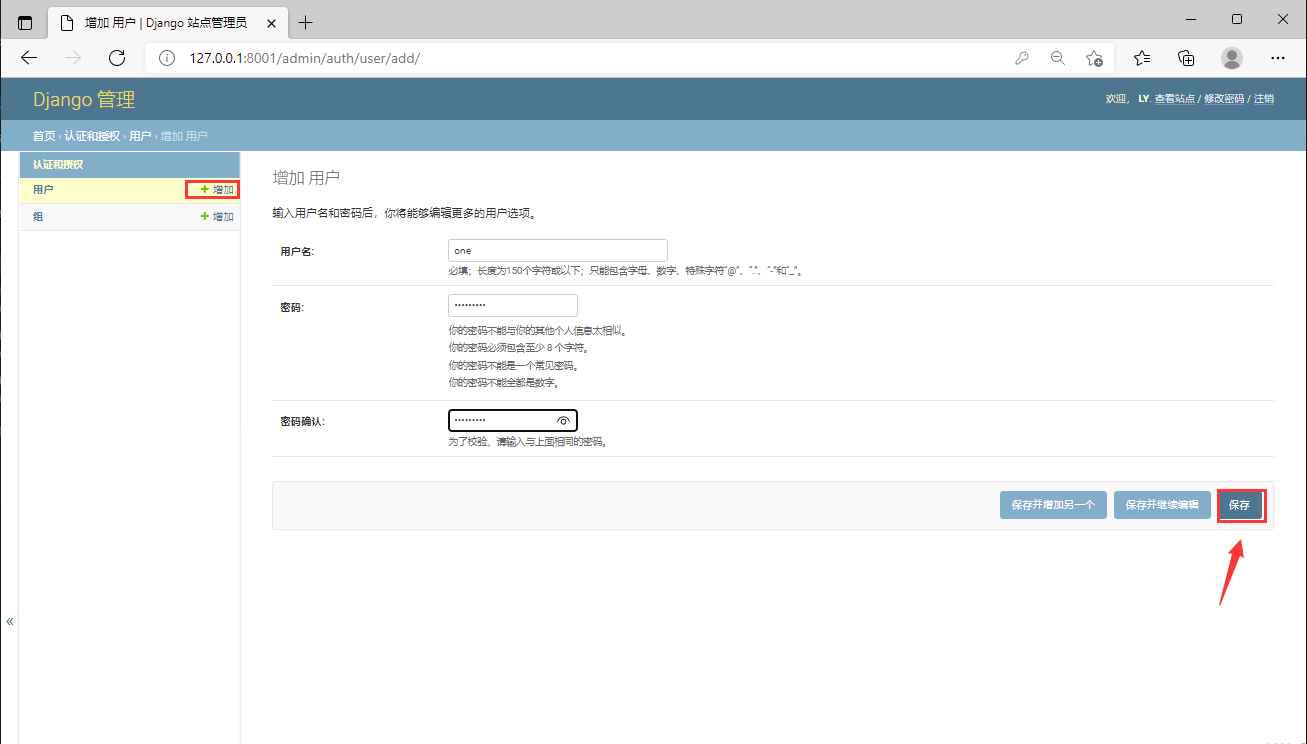This screenshot has height=744, width=1307.
Task: Click 保存并增加另一个 button
Action: pyautogui.click(x=1053, y=505)
